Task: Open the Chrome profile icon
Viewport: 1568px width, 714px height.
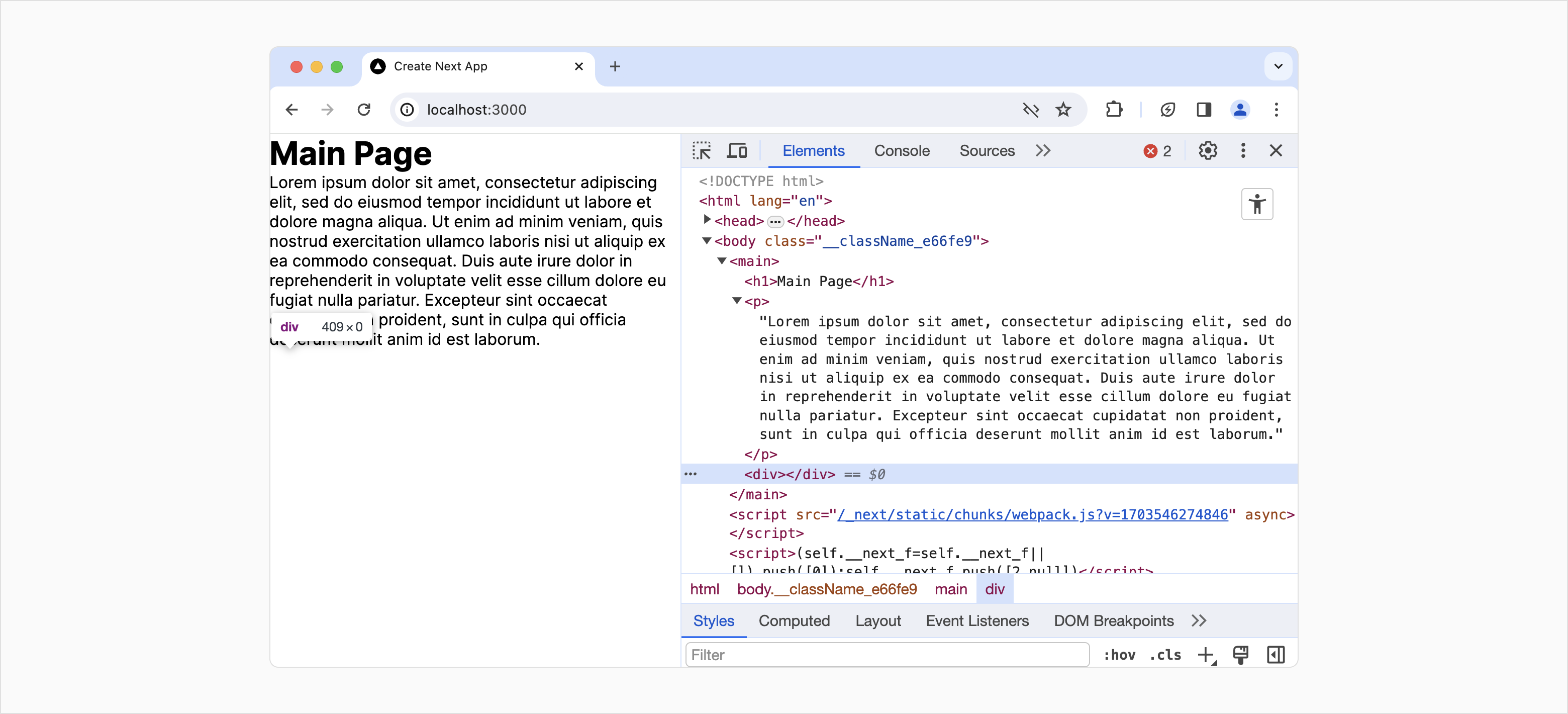Action: click(x=1240, y=110)
